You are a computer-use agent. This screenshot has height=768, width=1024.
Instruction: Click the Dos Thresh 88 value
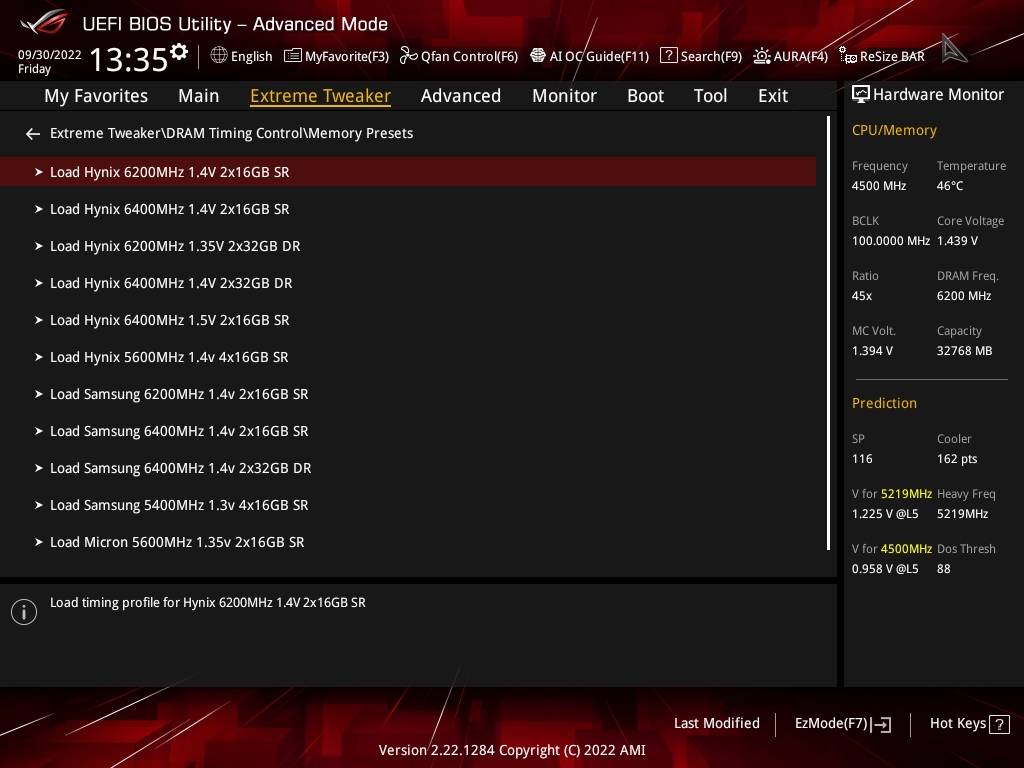[944, 569]
